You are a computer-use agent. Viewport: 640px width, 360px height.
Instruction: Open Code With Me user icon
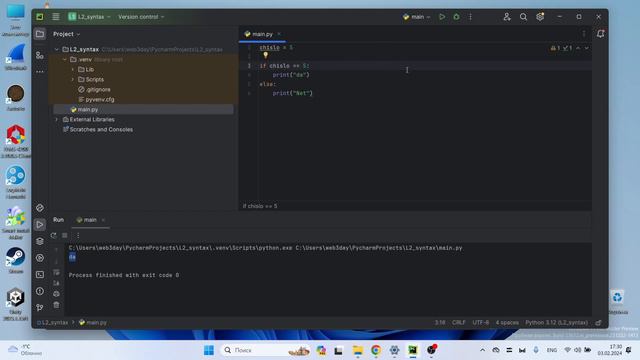pyautogui.click(x=507, y=17)
